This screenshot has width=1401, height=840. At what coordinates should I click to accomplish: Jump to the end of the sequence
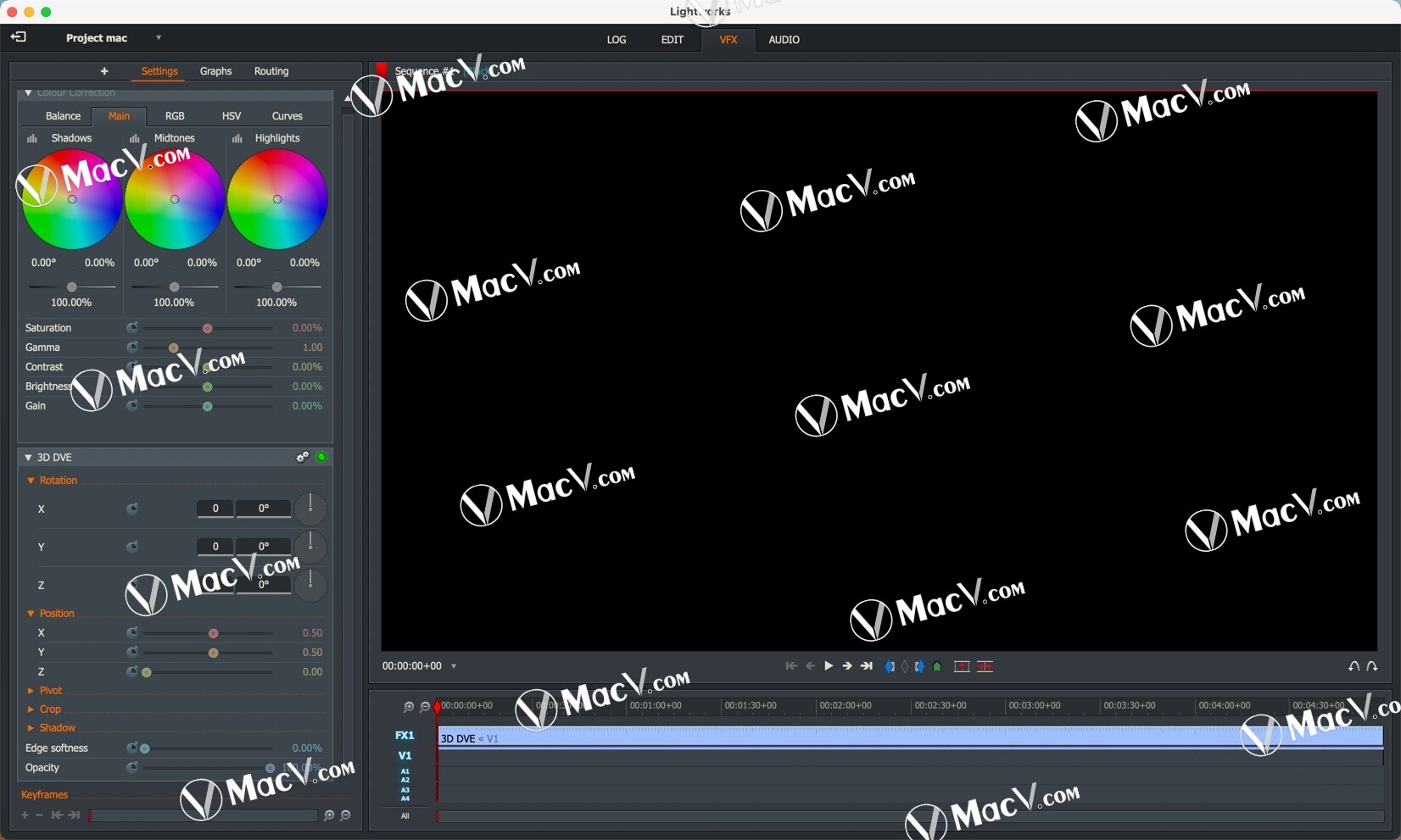[x=866, y=666]
